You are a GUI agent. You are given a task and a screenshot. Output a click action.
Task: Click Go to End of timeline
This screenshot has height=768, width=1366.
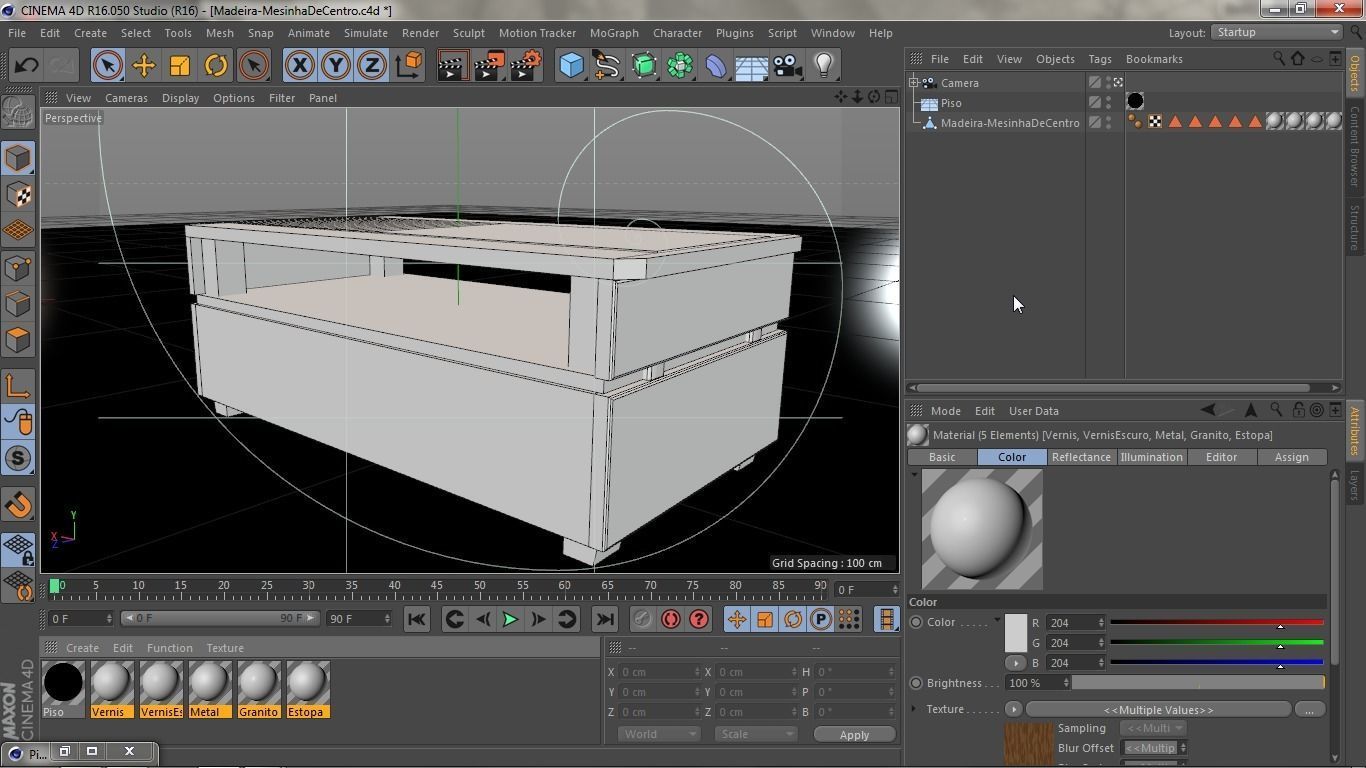(x=605, y=619)
